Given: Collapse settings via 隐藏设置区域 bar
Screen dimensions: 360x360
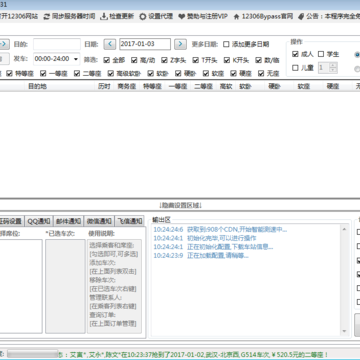Looking at the screenshot, I should tap(180, 205).
